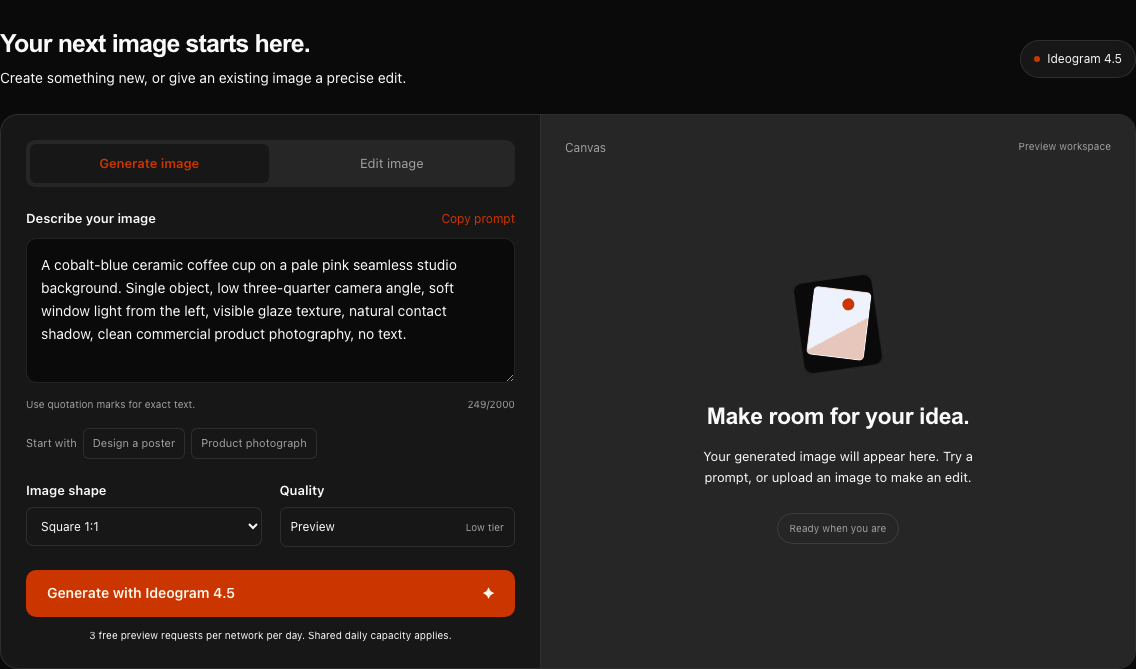Click the Make room for your idea heading
This screenshot has height=669, width=1136.
point(838,416)
